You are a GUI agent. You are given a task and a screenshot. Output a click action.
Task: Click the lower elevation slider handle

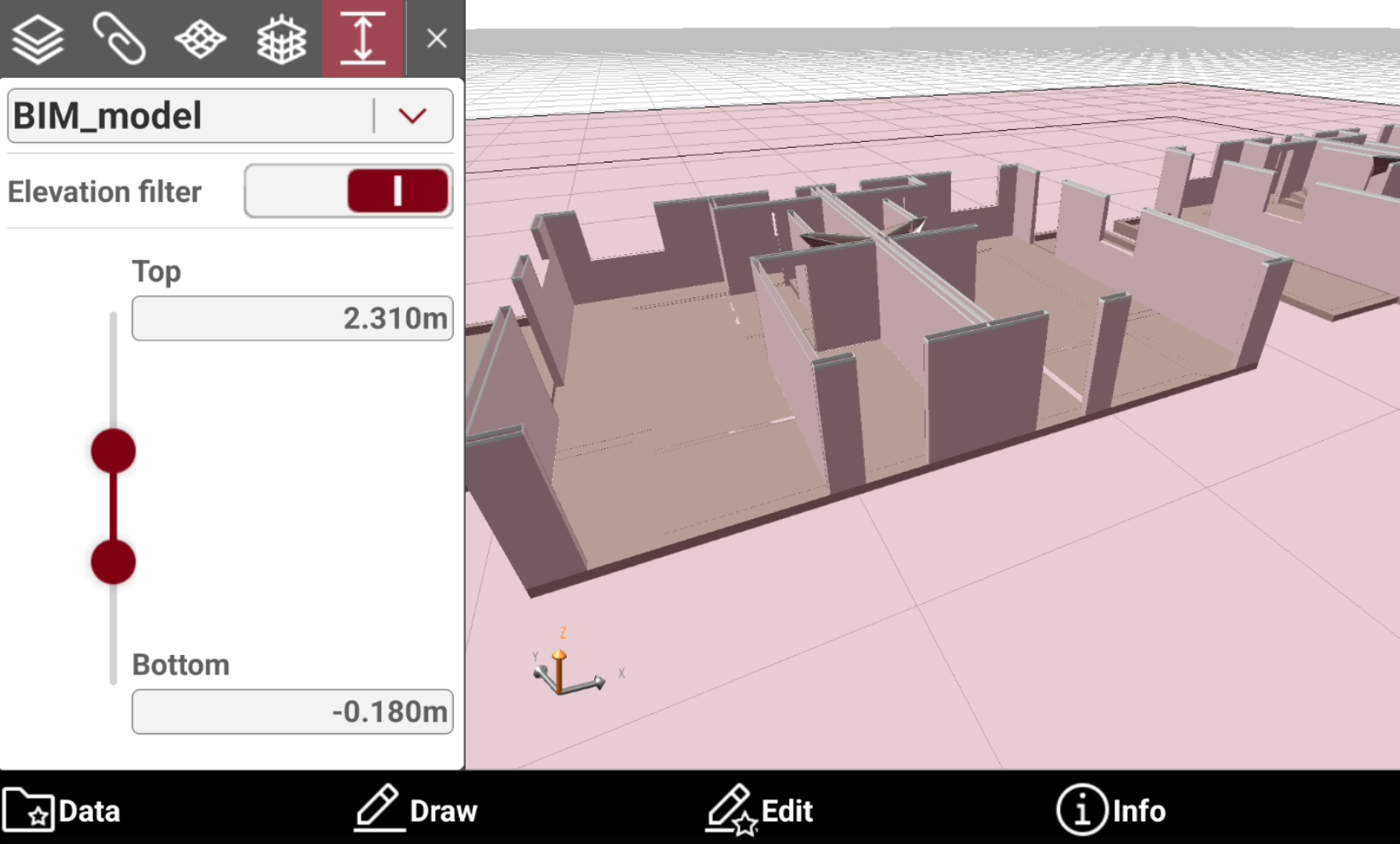[x=114, y=562]
